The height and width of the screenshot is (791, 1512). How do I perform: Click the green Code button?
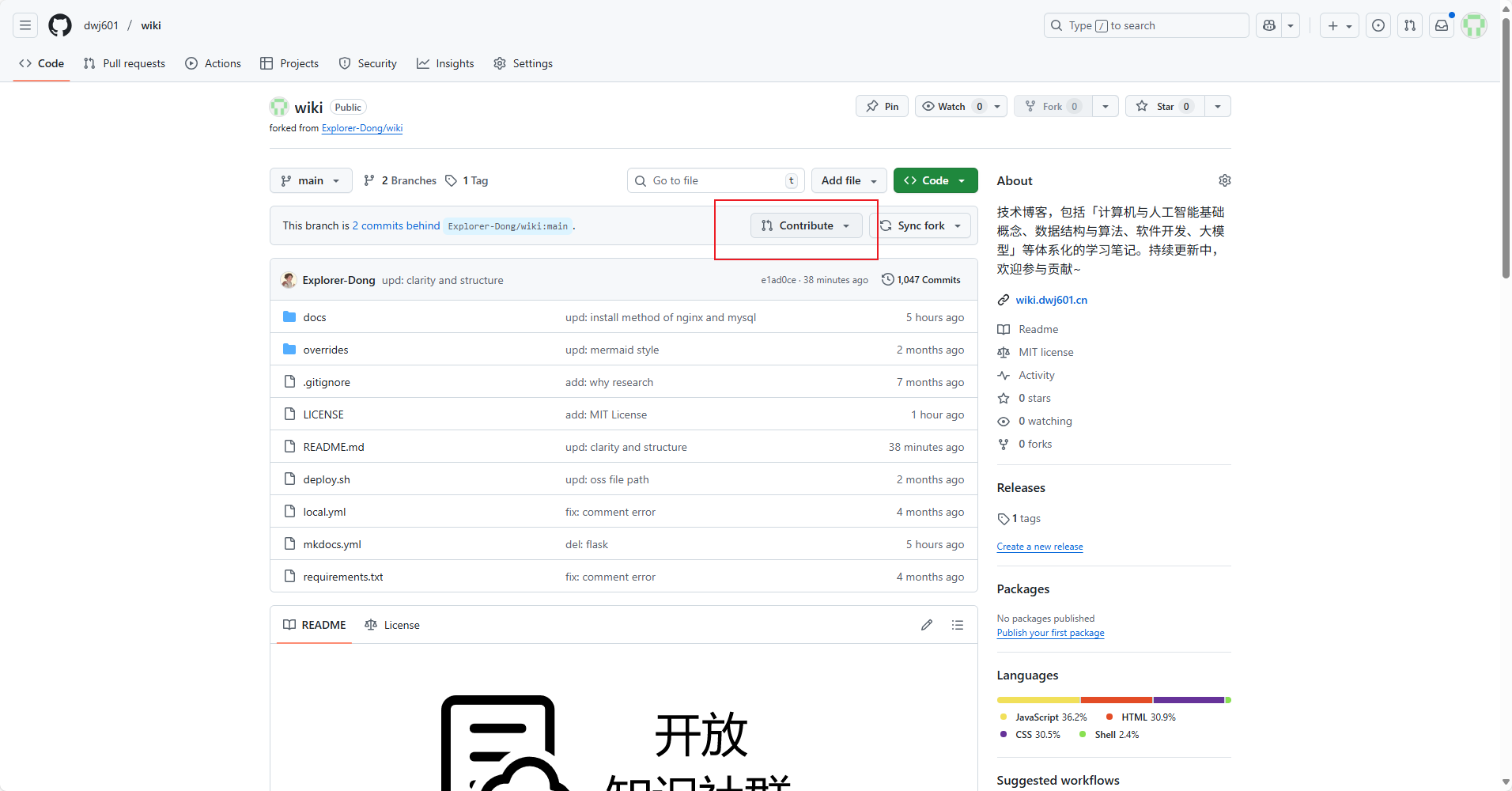tap(935, 180)
